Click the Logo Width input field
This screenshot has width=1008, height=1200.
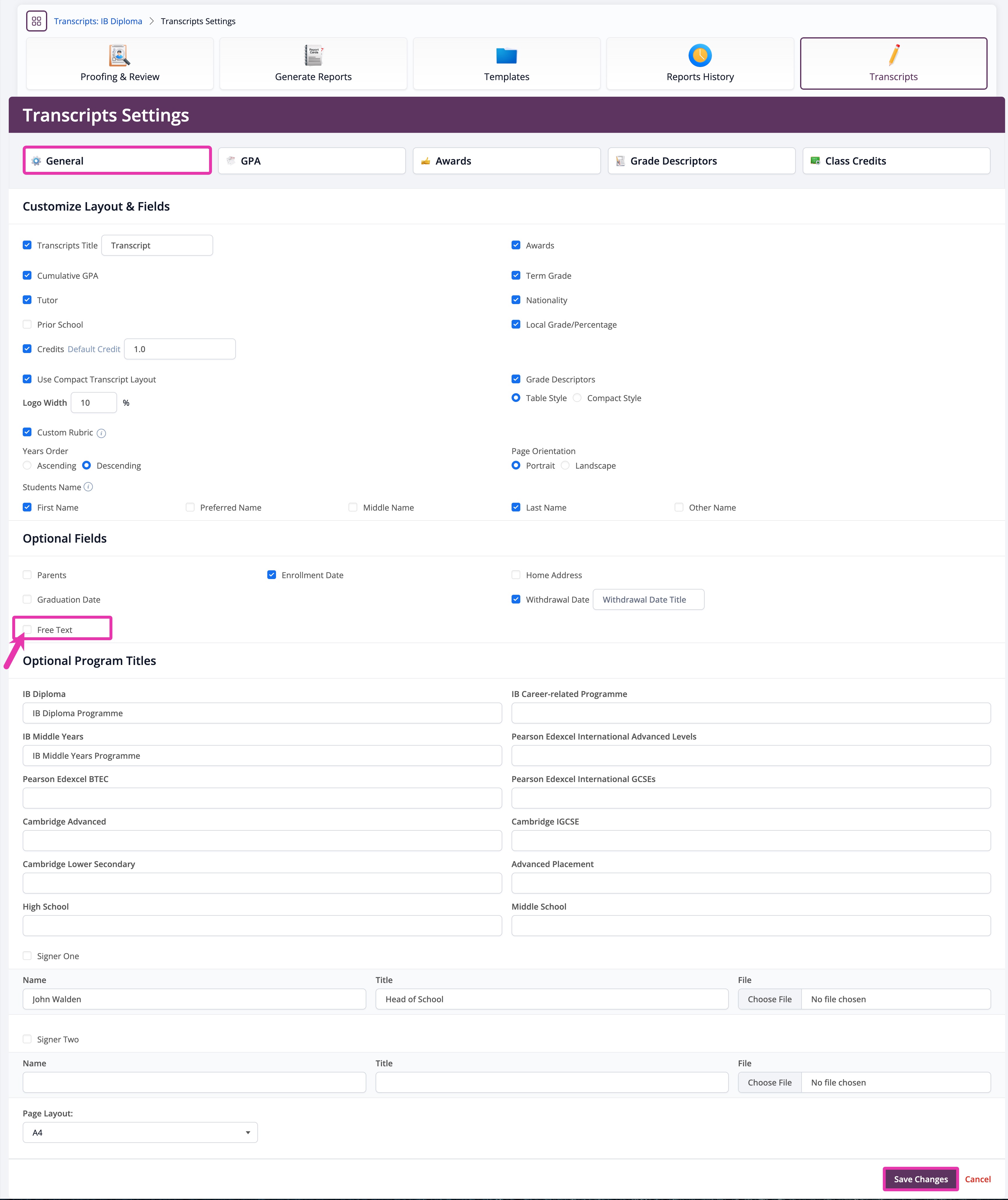(94, 402)
